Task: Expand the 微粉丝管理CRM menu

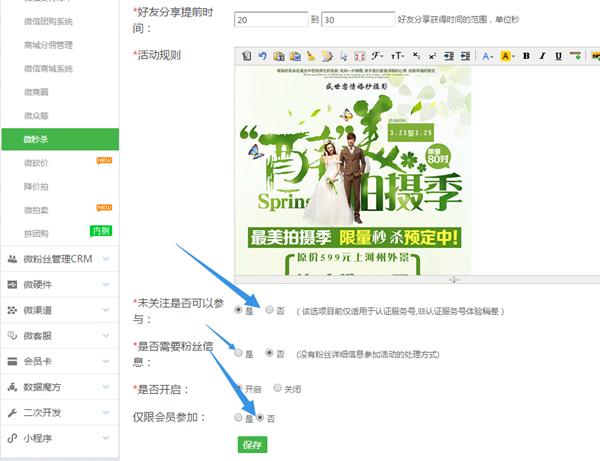Action: [x=60, y=259]
